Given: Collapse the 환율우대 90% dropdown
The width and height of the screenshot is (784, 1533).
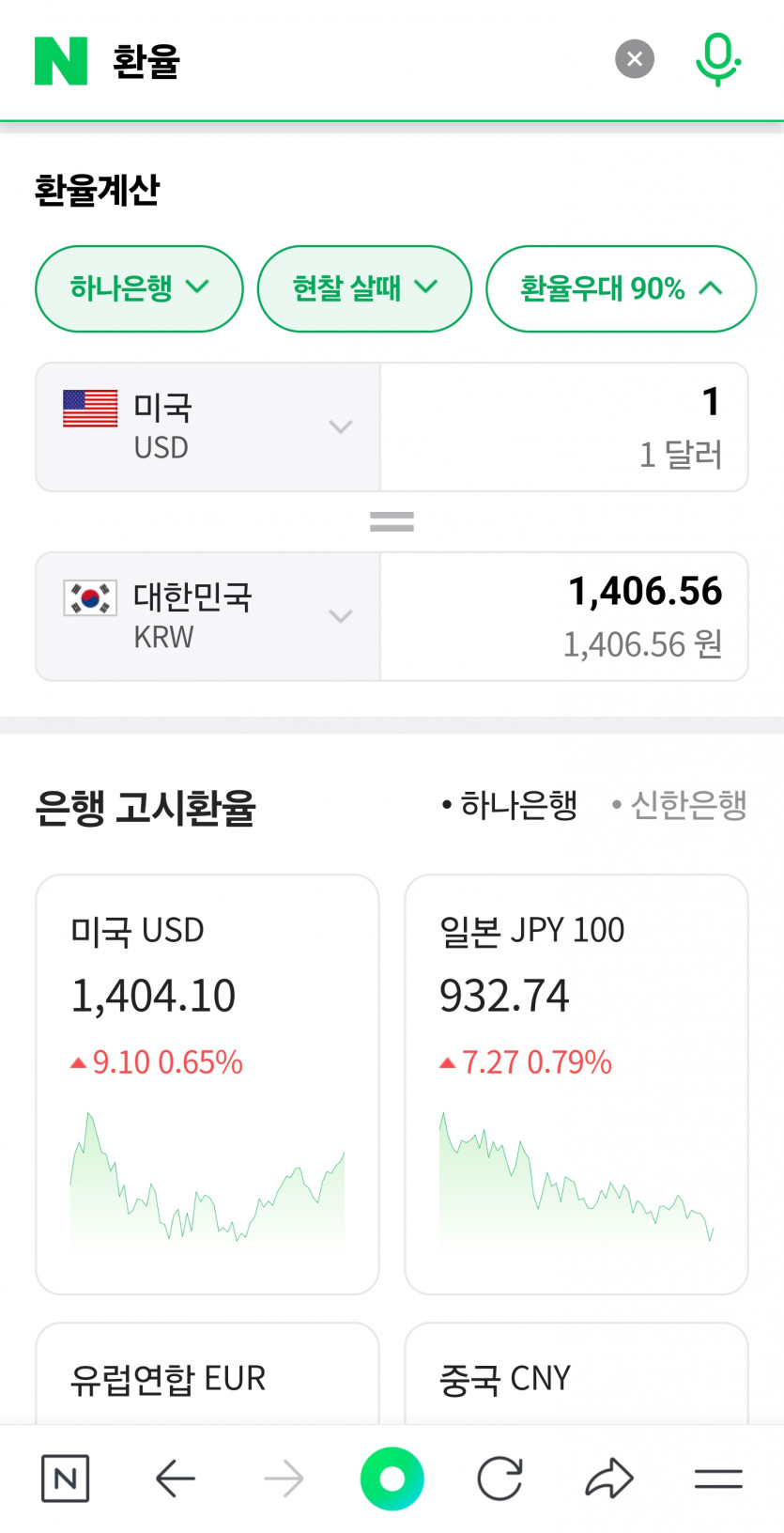Looking at the screenshot, I should point(621,288).
